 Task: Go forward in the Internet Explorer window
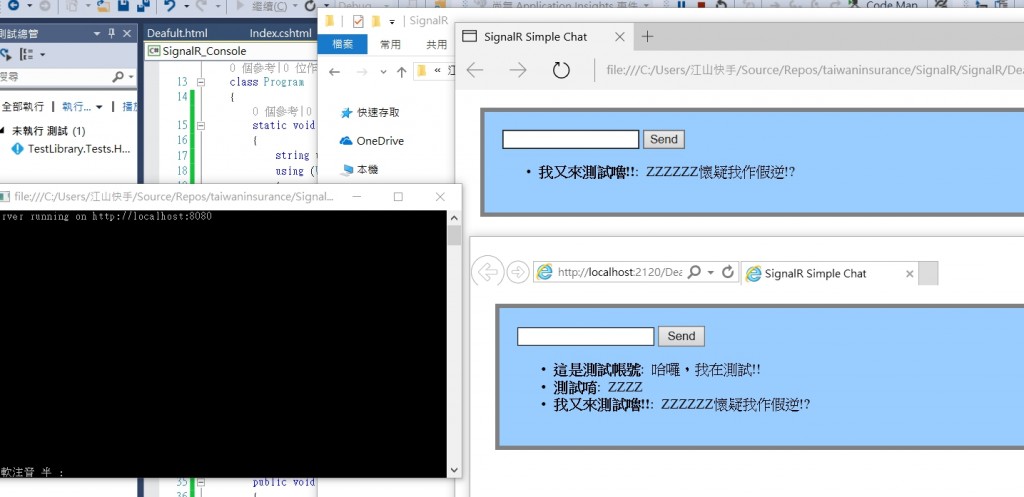click(518, 272)
